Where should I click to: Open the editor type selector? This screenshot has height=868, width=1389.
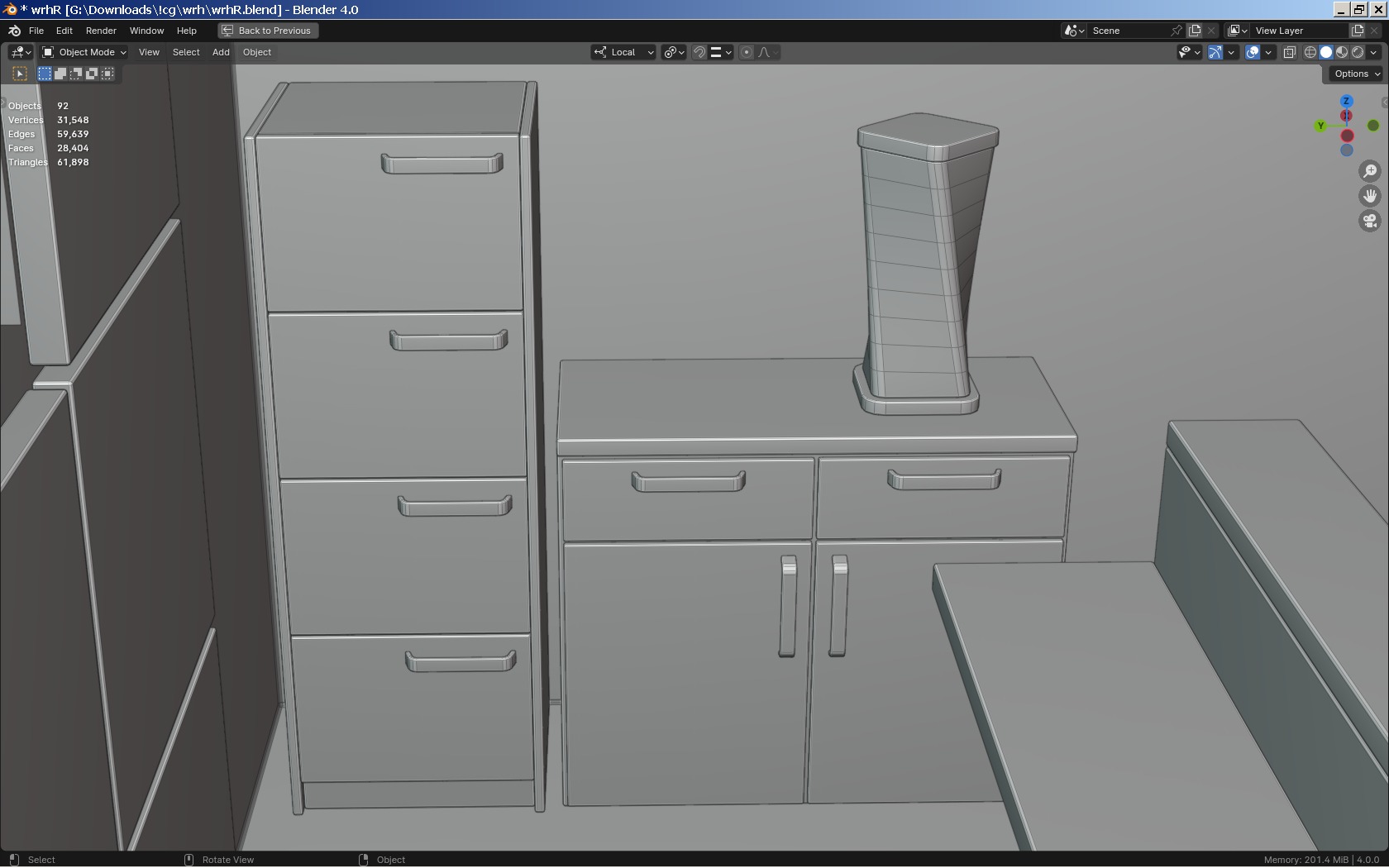21,52
